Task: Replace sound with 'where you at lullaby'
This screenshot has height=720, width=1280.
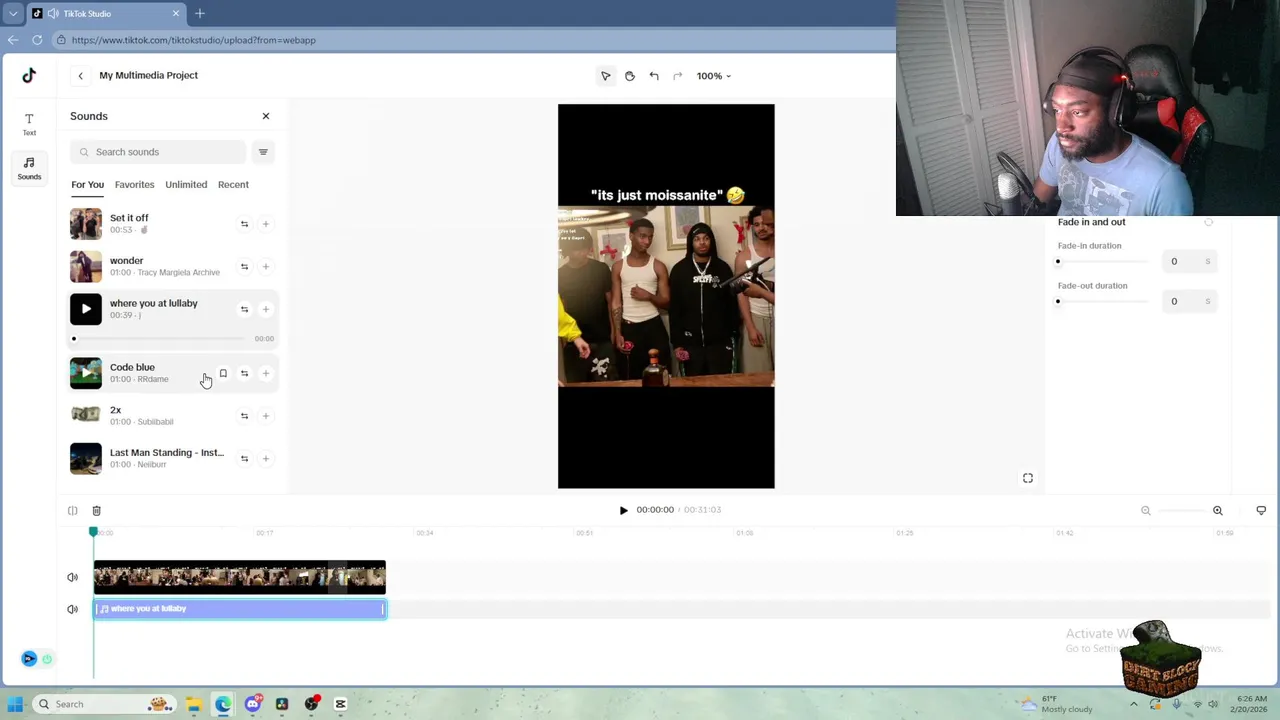Action: [244, 309]
